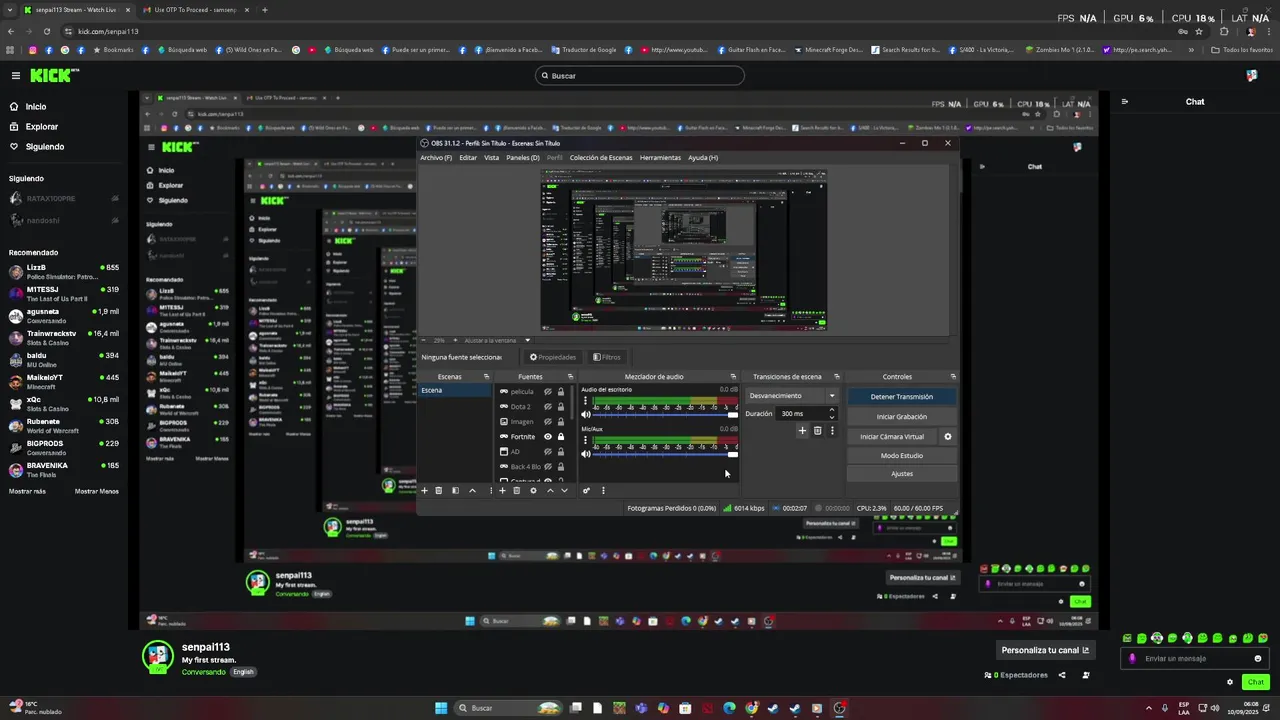Open a new browser tab
1280x720 pixels.
tap(264, 10)
